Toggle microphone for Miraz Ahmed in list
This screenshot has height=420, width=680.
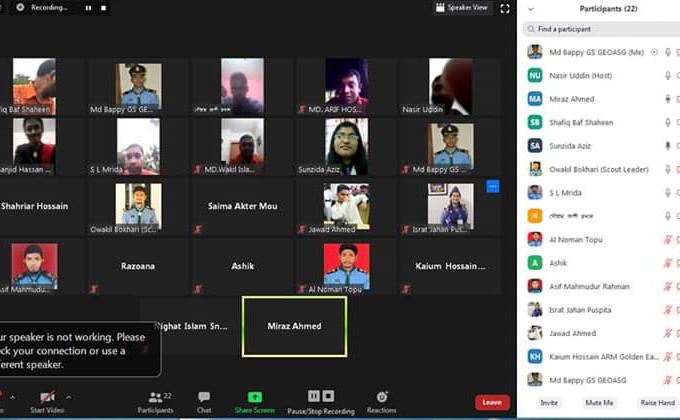coord(667,99)
